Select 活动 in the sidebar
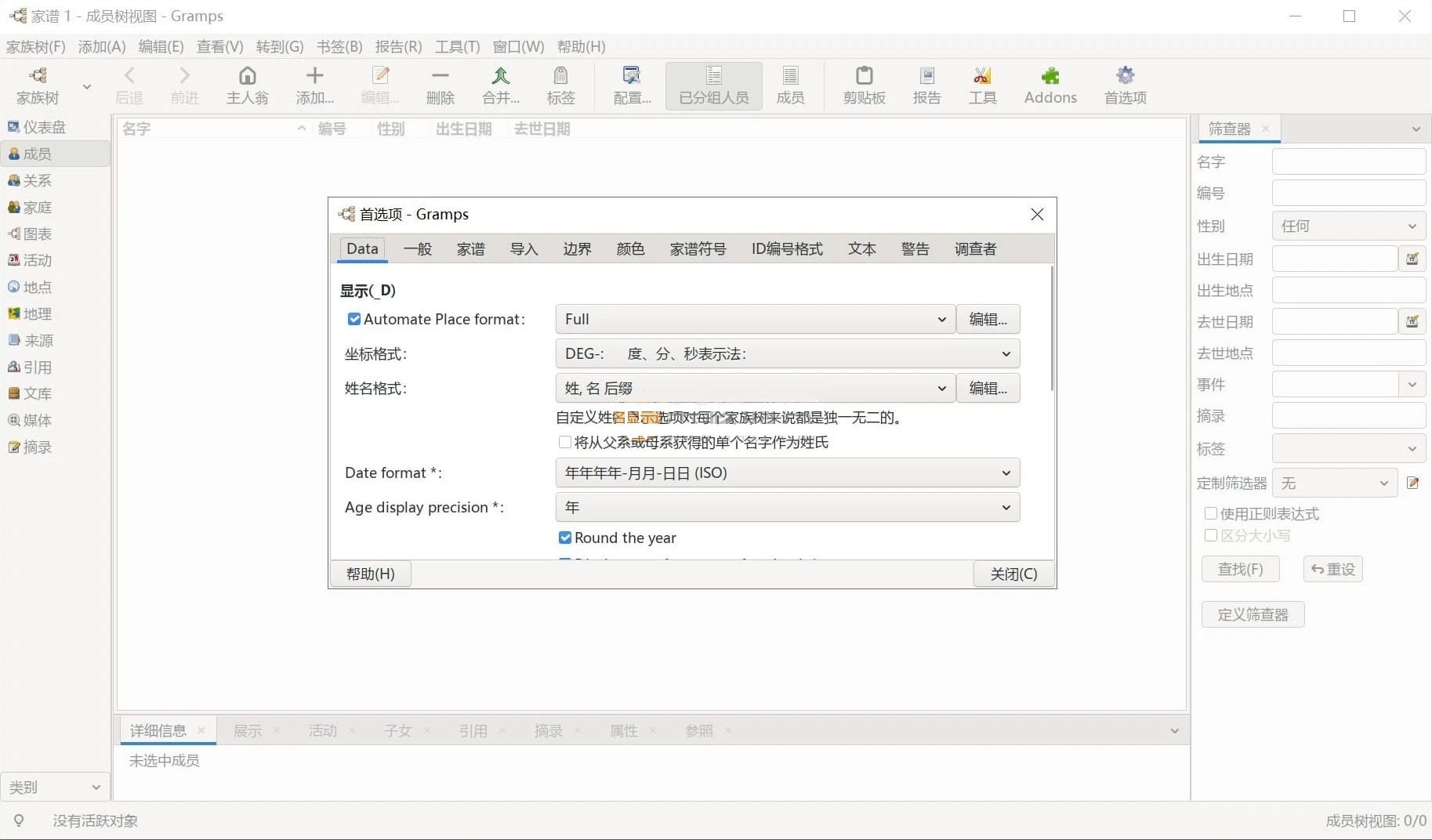Screen dimensions: 1432x840 55,260
